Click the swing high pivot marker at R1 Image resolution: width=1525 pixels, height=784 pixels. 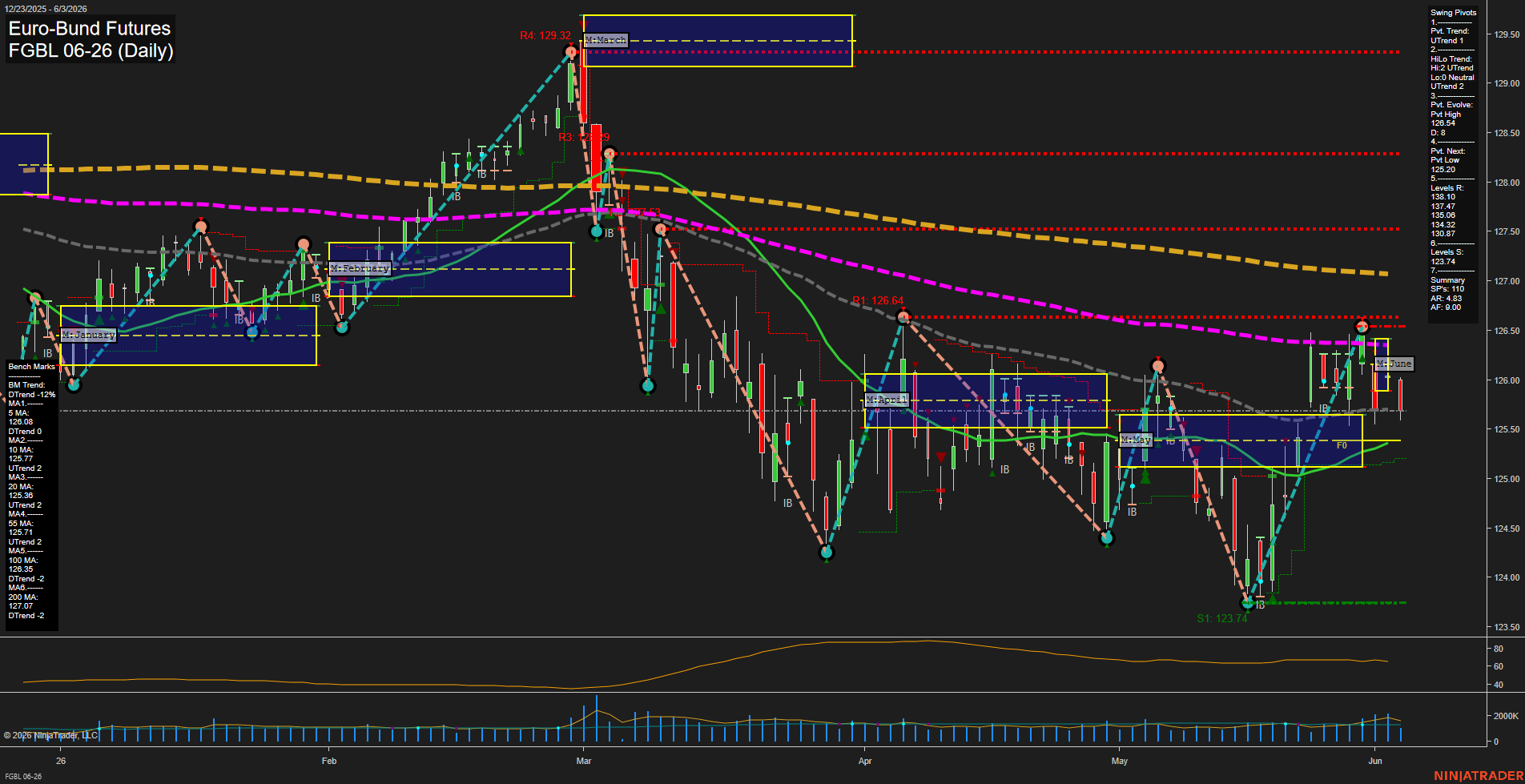903,317
